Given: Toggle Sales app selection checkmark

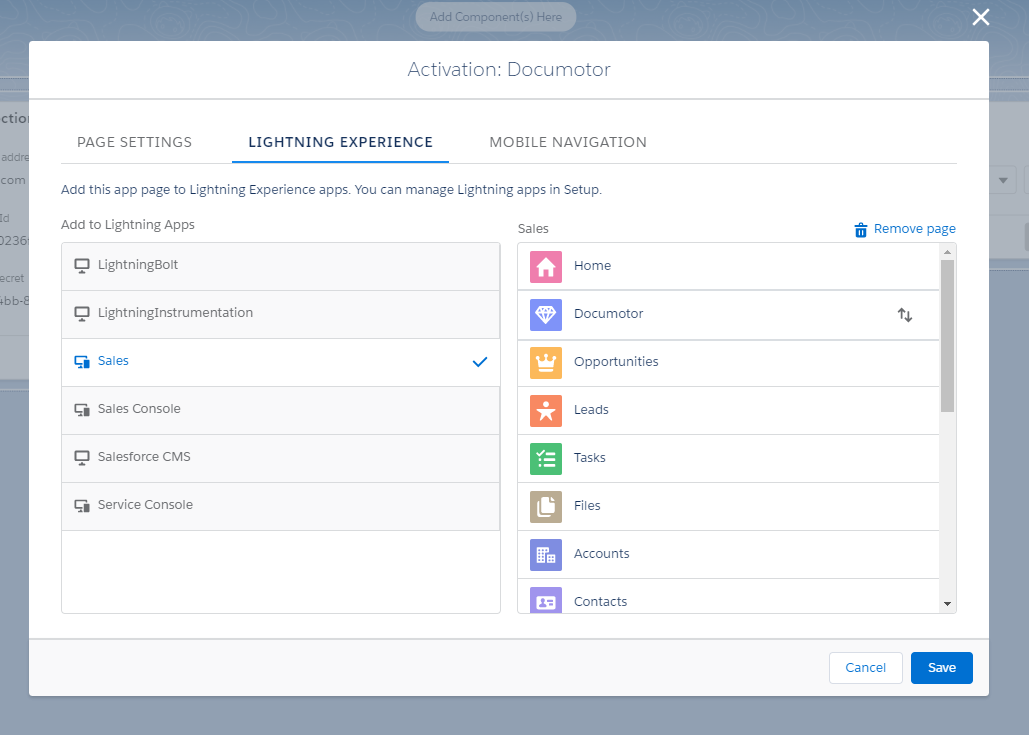Looking at the screenshot, I should pos(479,362).
